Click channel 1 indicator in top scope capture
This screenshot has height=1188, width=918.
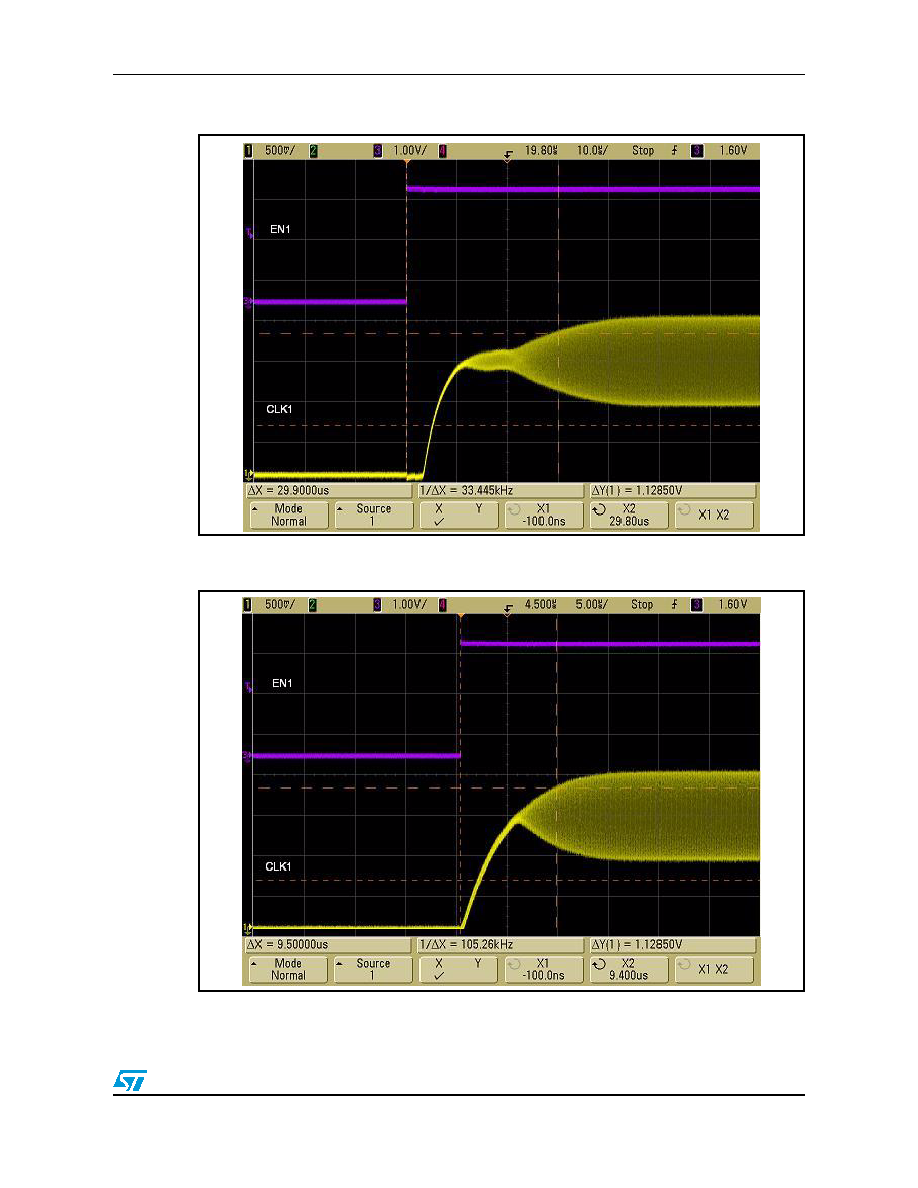248,151
